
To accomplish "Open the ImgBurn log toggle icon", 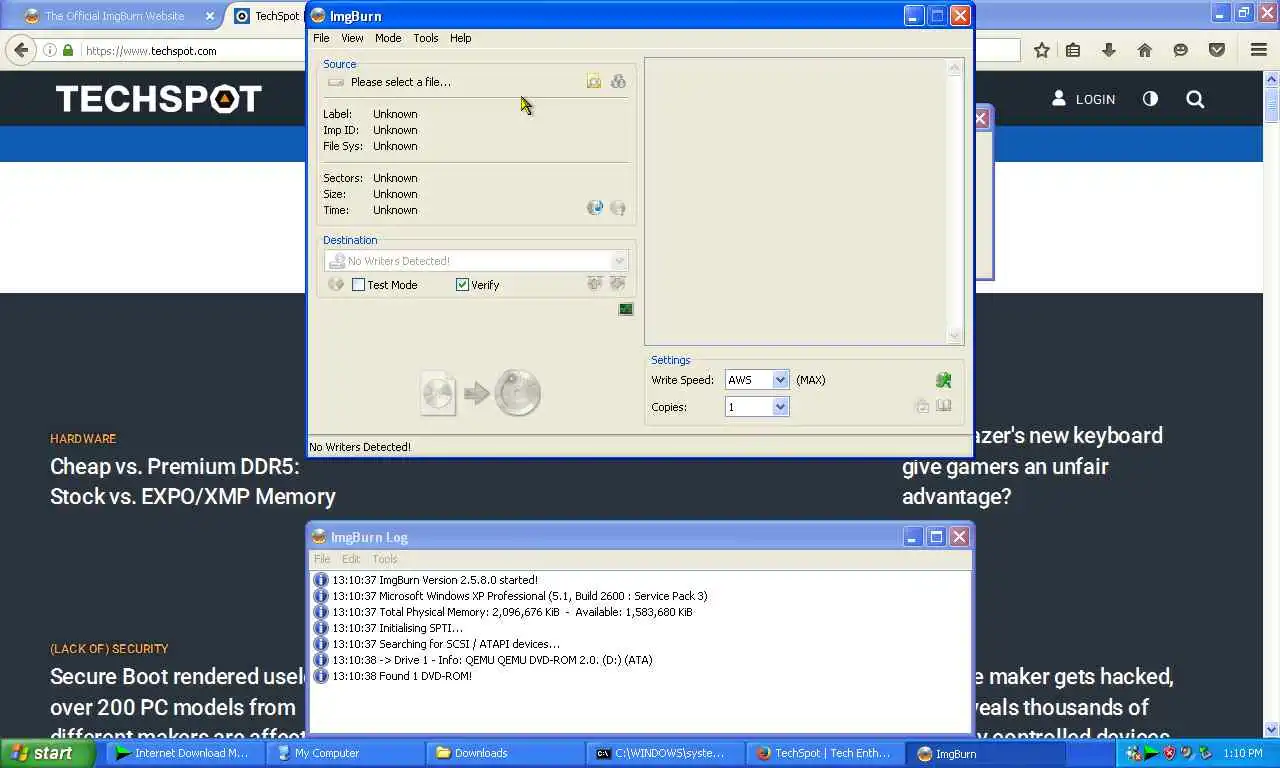I will pyautogui.click(x=626, y=309).
